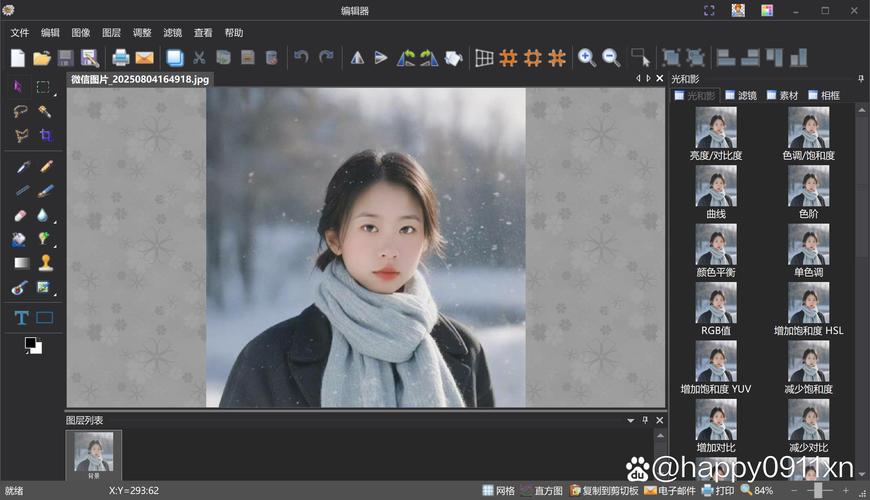870x500 pixels.
Task: Open a file with the folder icon
Action: click(x=42, y=58)
